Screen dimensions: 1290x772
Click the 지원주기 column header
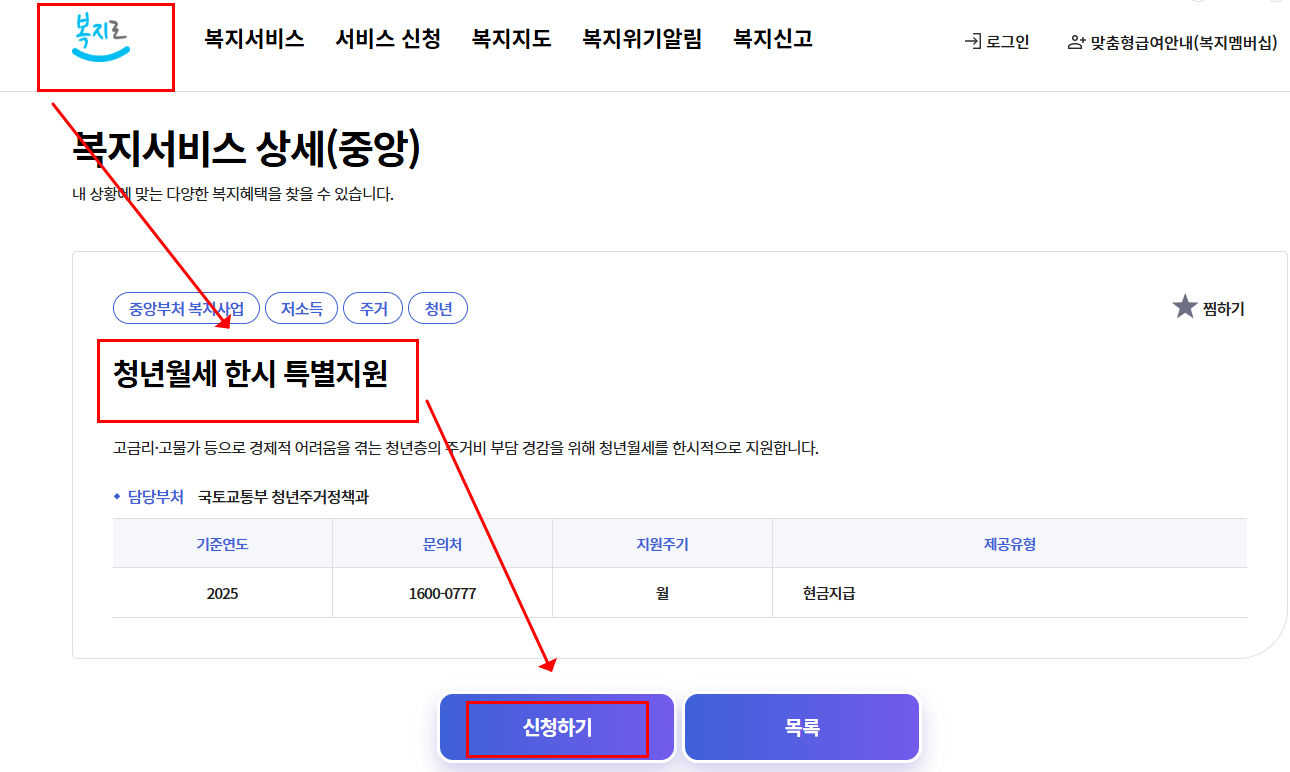click(x=662, y=544)
